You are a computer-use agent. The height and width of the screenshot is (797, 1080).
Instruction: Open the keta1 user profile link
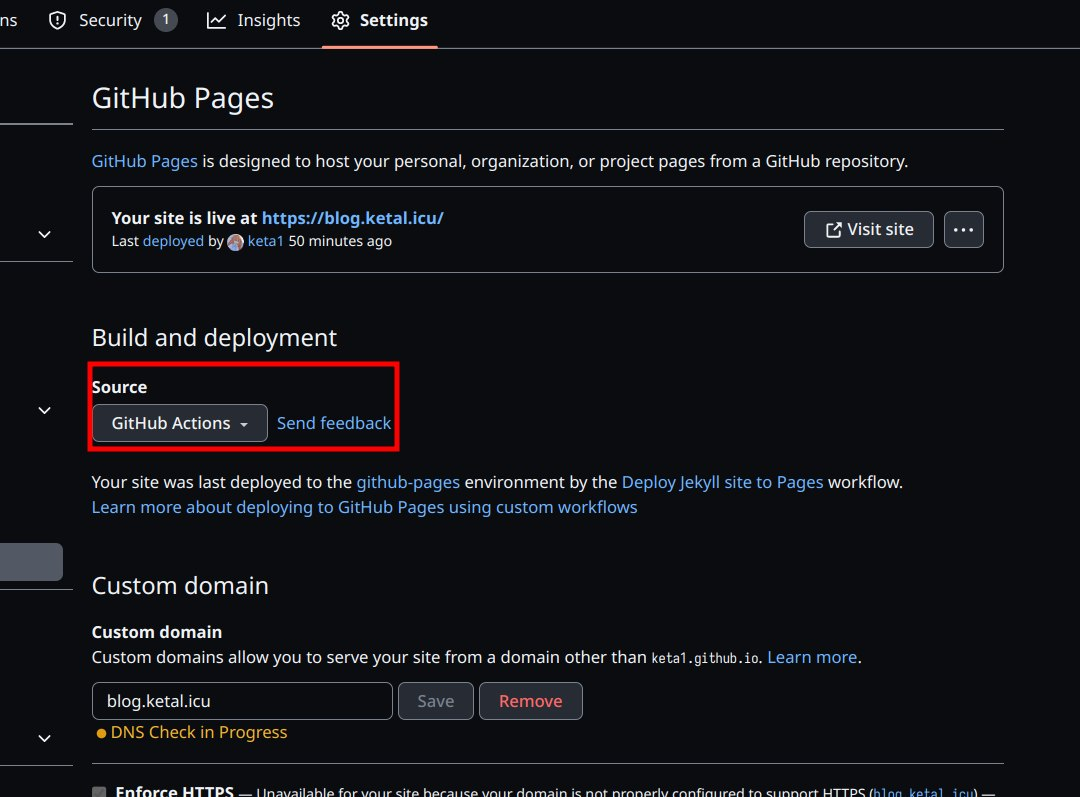(265, 241)
